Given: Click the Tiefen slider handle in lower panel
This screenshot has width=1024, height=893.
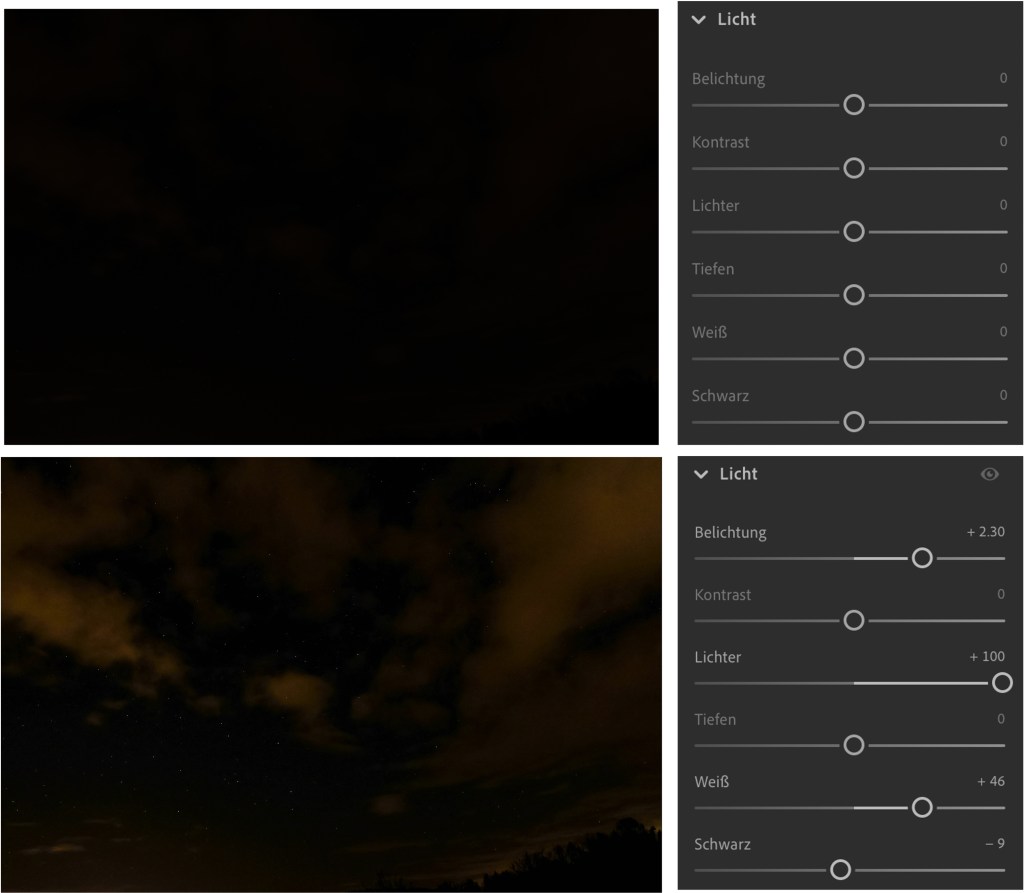Looking at the screenshot, I should pyautogui.click(x=853, y=745).
